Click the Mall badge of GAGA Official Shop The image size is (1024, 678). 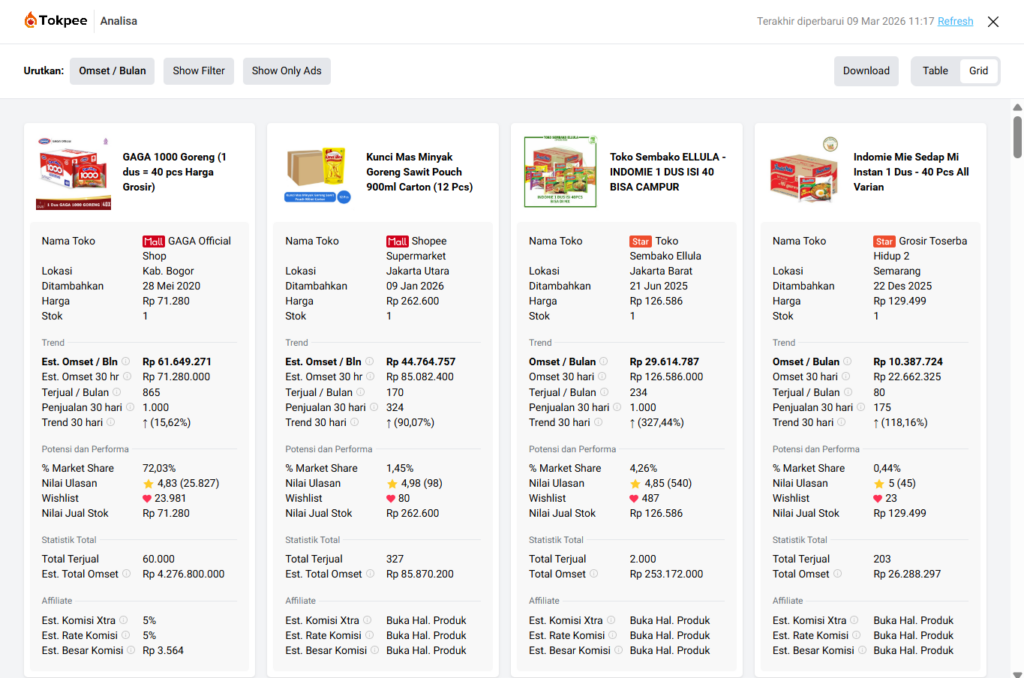pyautogui.click(x=153, y=241)
